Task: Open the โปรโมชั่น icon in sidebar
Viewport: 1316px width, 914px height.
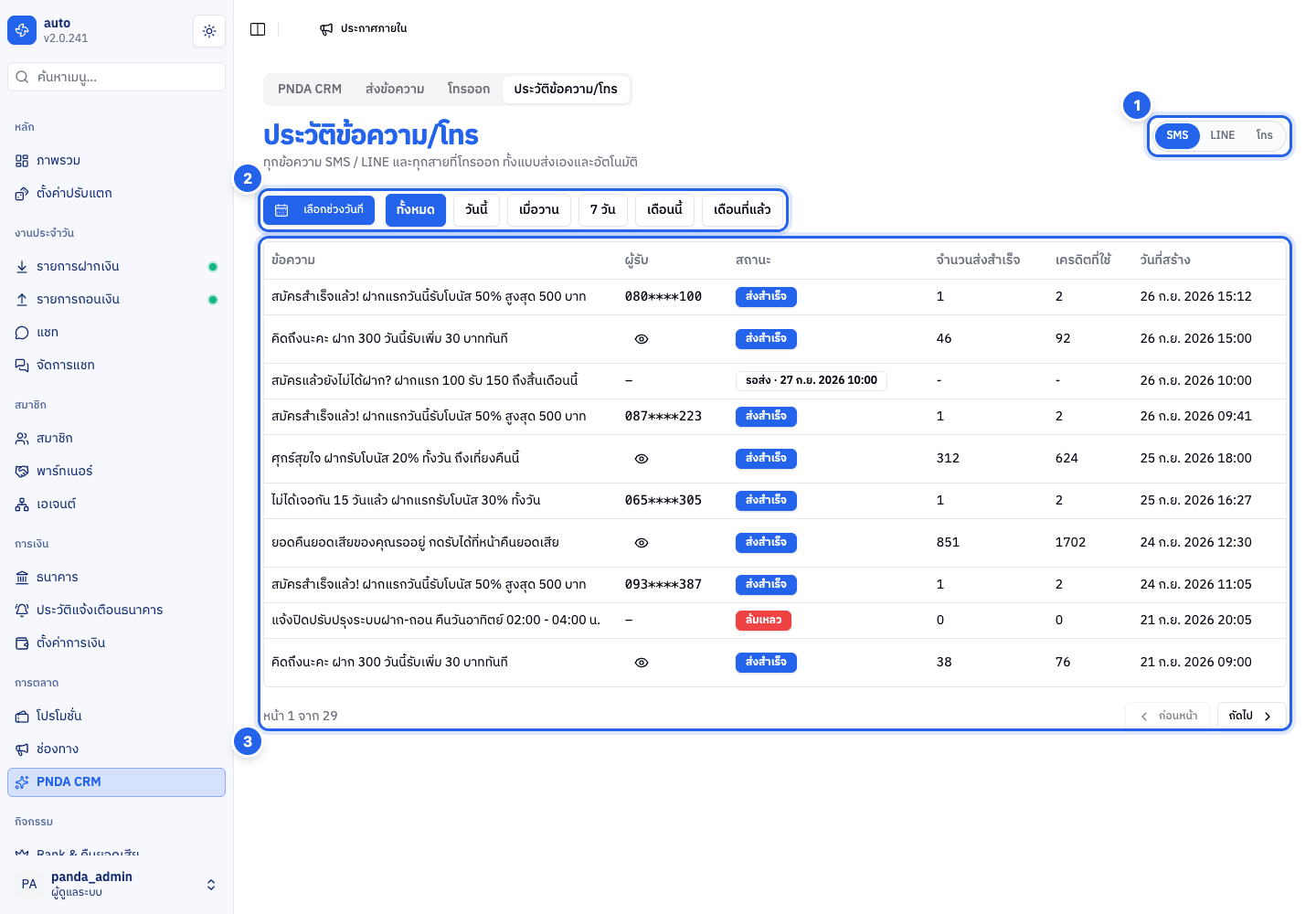Action: coord(22,717)
